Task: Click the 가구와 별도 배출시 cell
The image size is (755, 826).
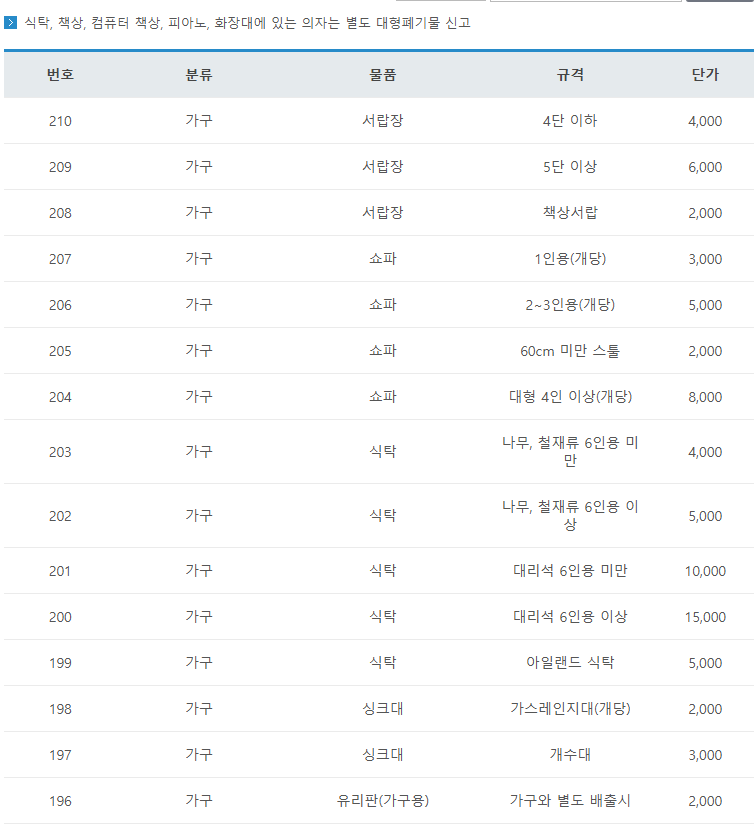Action: coord(570,801)
